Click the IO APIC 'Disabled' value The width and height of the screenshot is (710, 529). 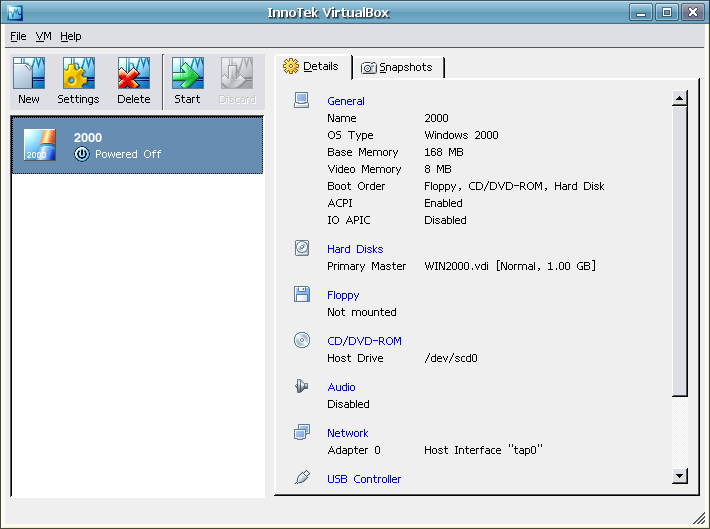(445, 220)
